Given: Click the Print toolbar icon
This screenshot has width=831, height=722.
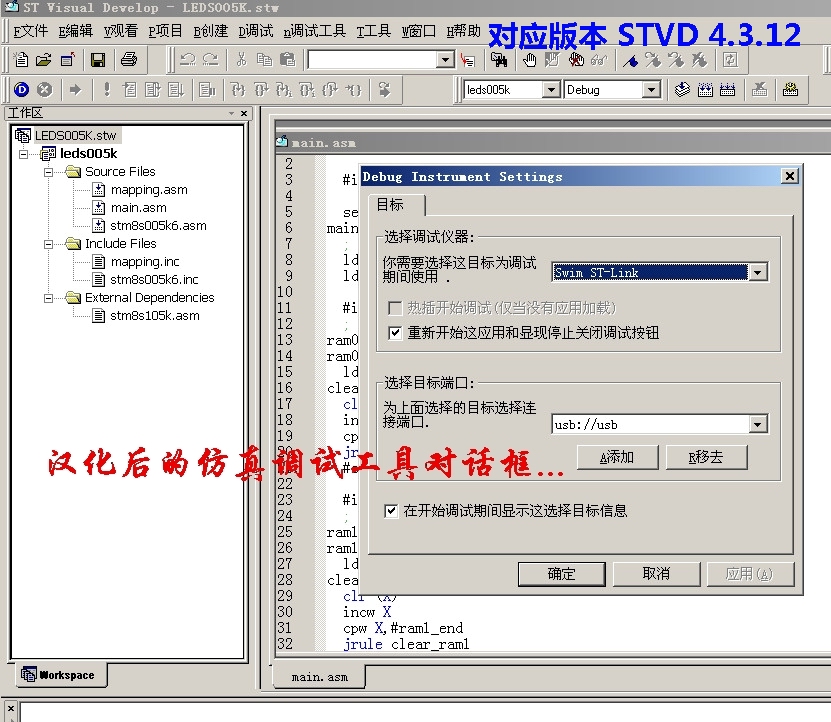Looking at the screenshot, I should tap(129, 60).
